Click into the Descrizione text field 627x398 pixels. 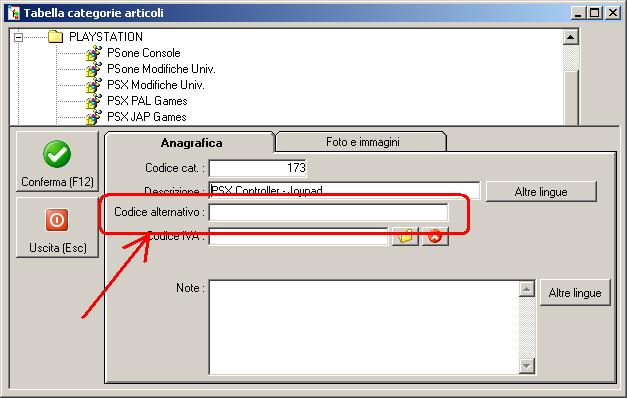click(344, 189)
